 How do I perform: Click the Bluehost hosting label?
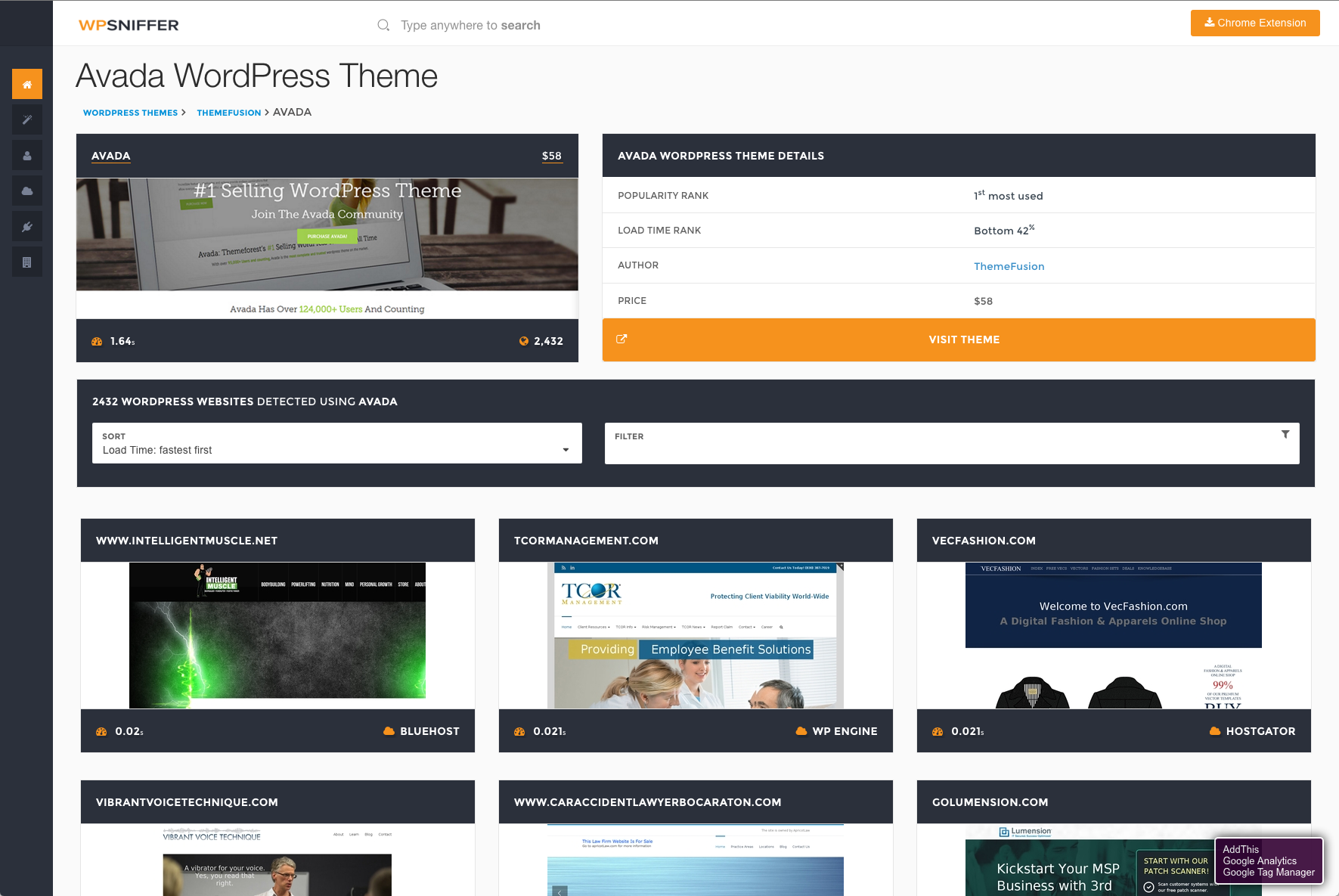click(429, 731)
